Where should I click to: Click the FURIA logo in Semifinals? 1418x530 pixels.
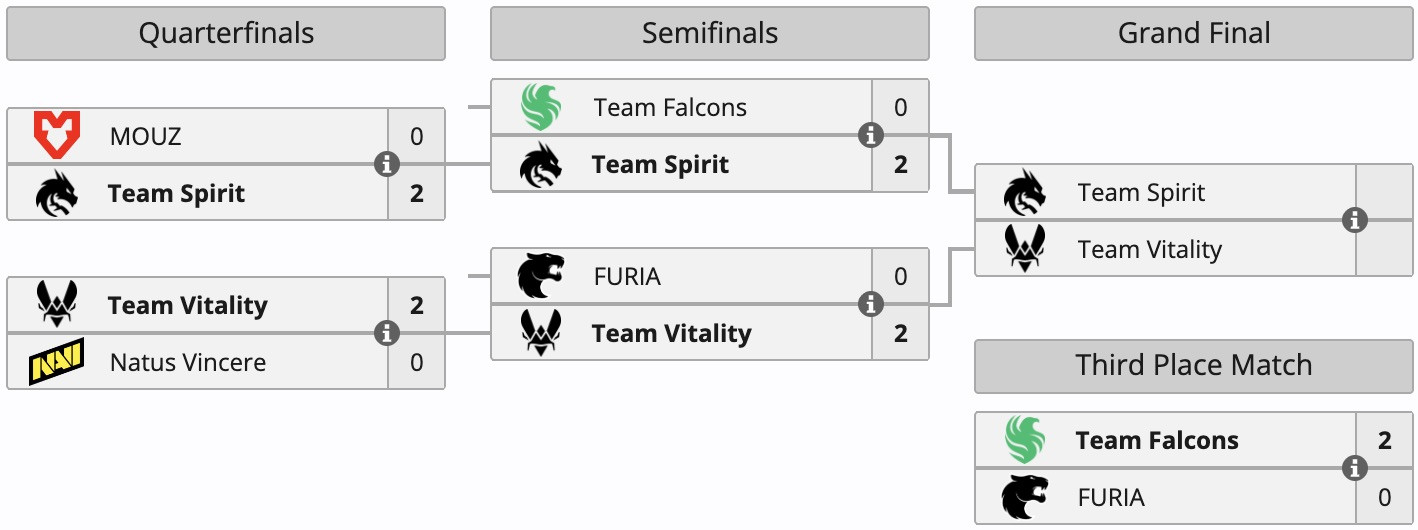(541, 276)
